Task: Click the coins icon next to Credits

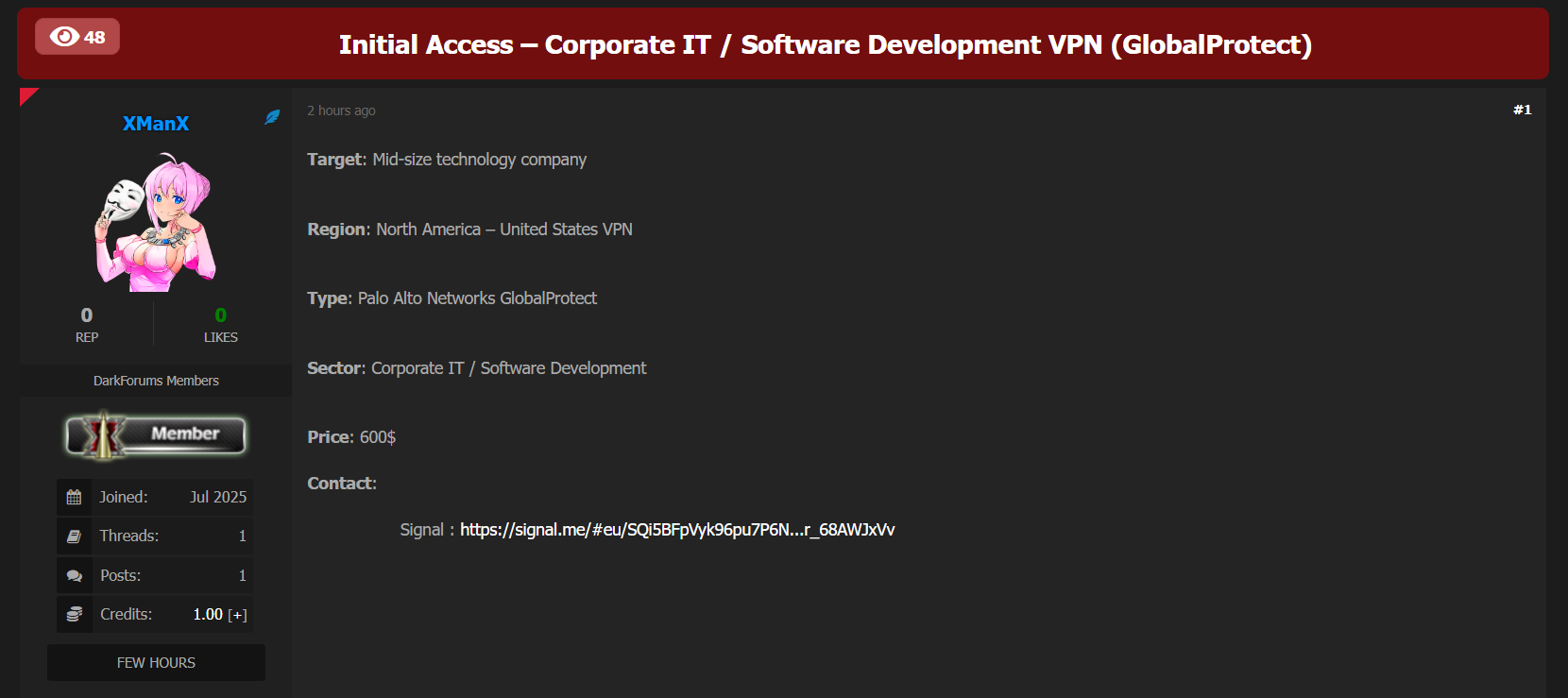Action: click(x=74, y=615)
